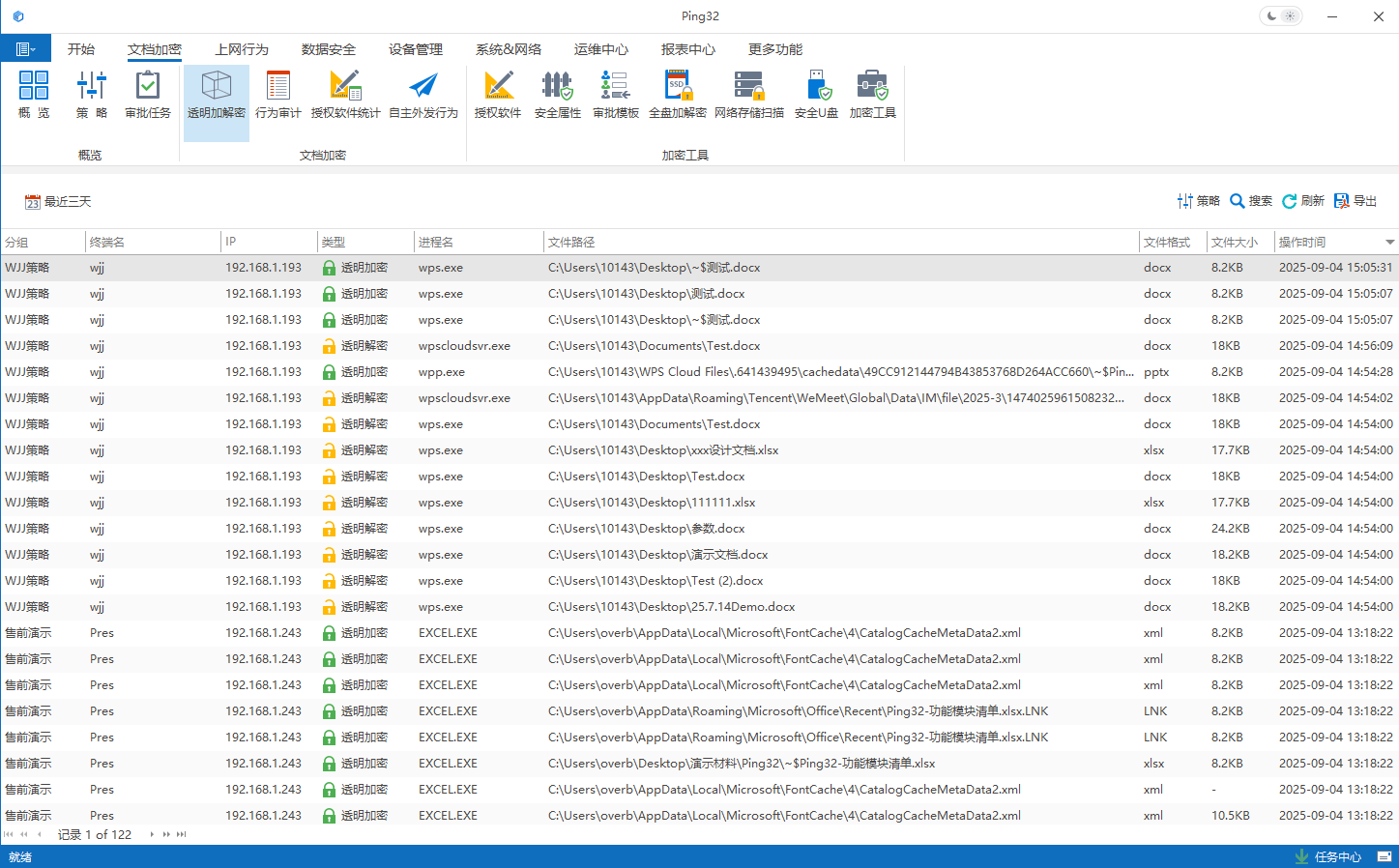Switch to the 数据安全 tab
Screen dimensions: 1399x868
[x=329, y=49]
